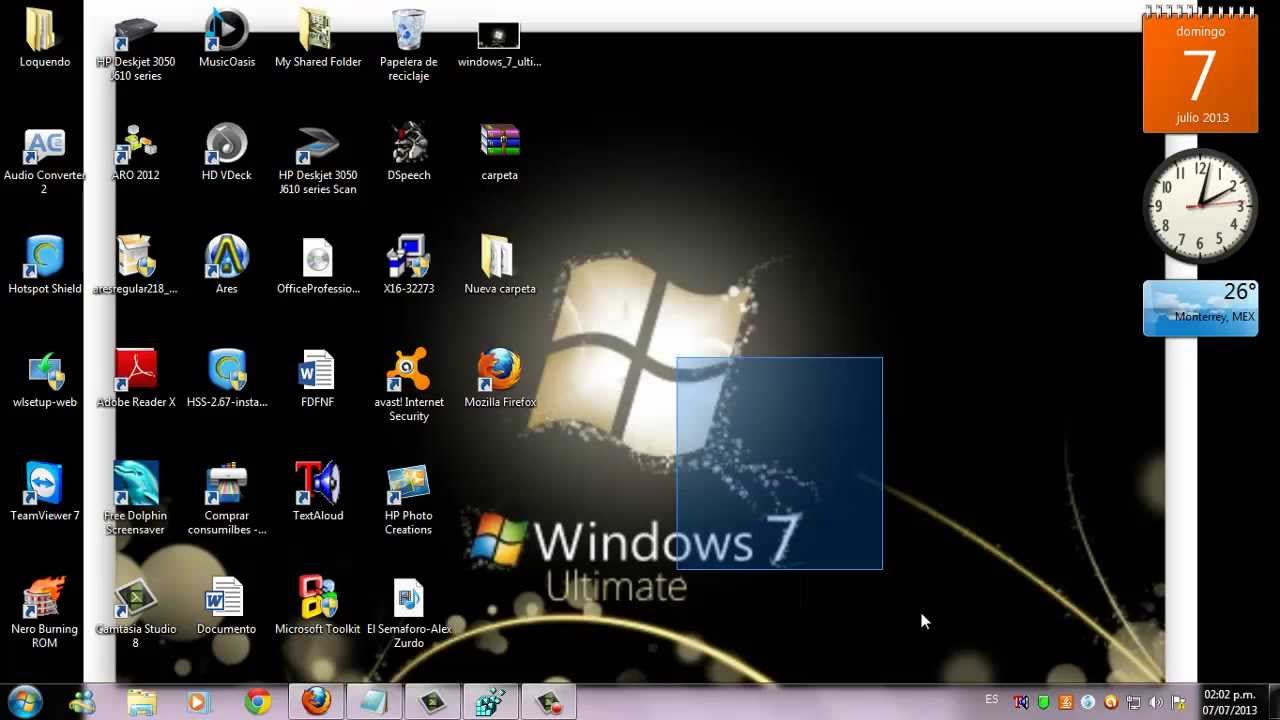The width and height of the screenshot is (1280, 720).
Task: Select the Documento Word file
Action: 227,606
